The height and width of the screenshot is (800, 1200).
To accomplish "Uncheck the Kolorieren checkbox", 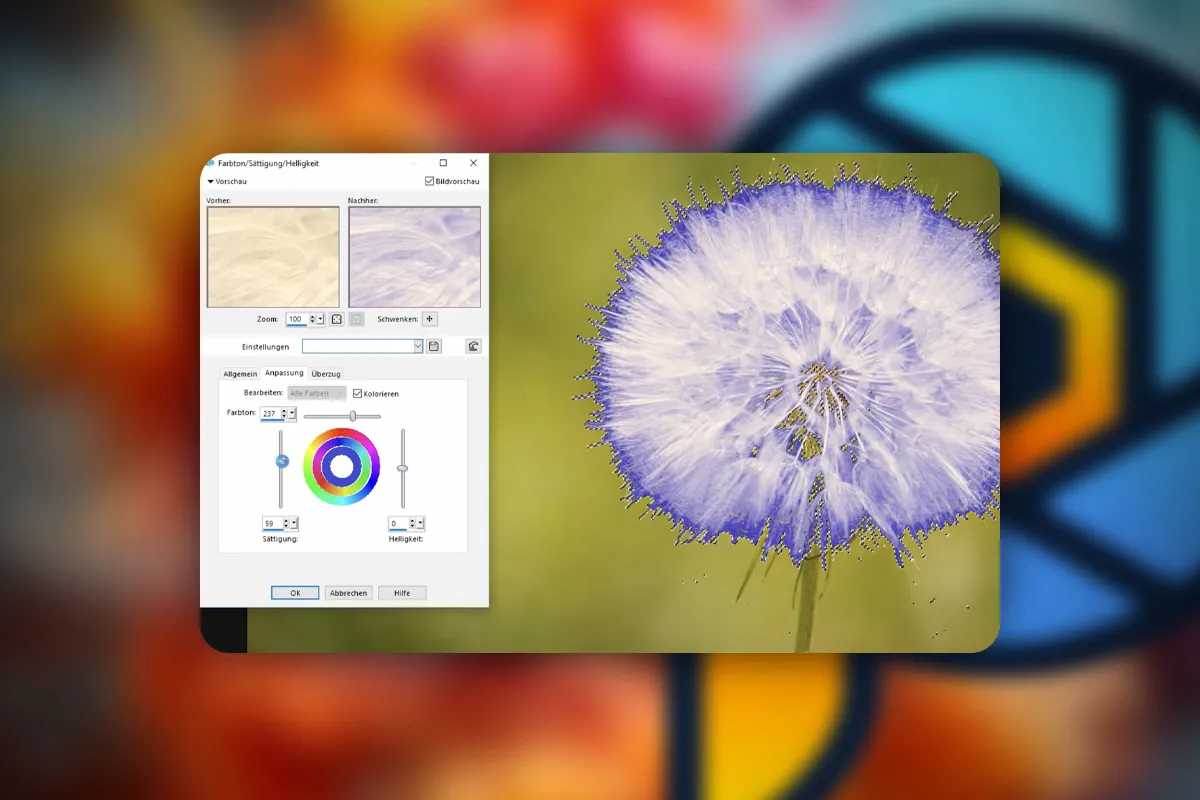I will [x=357, y=394].
